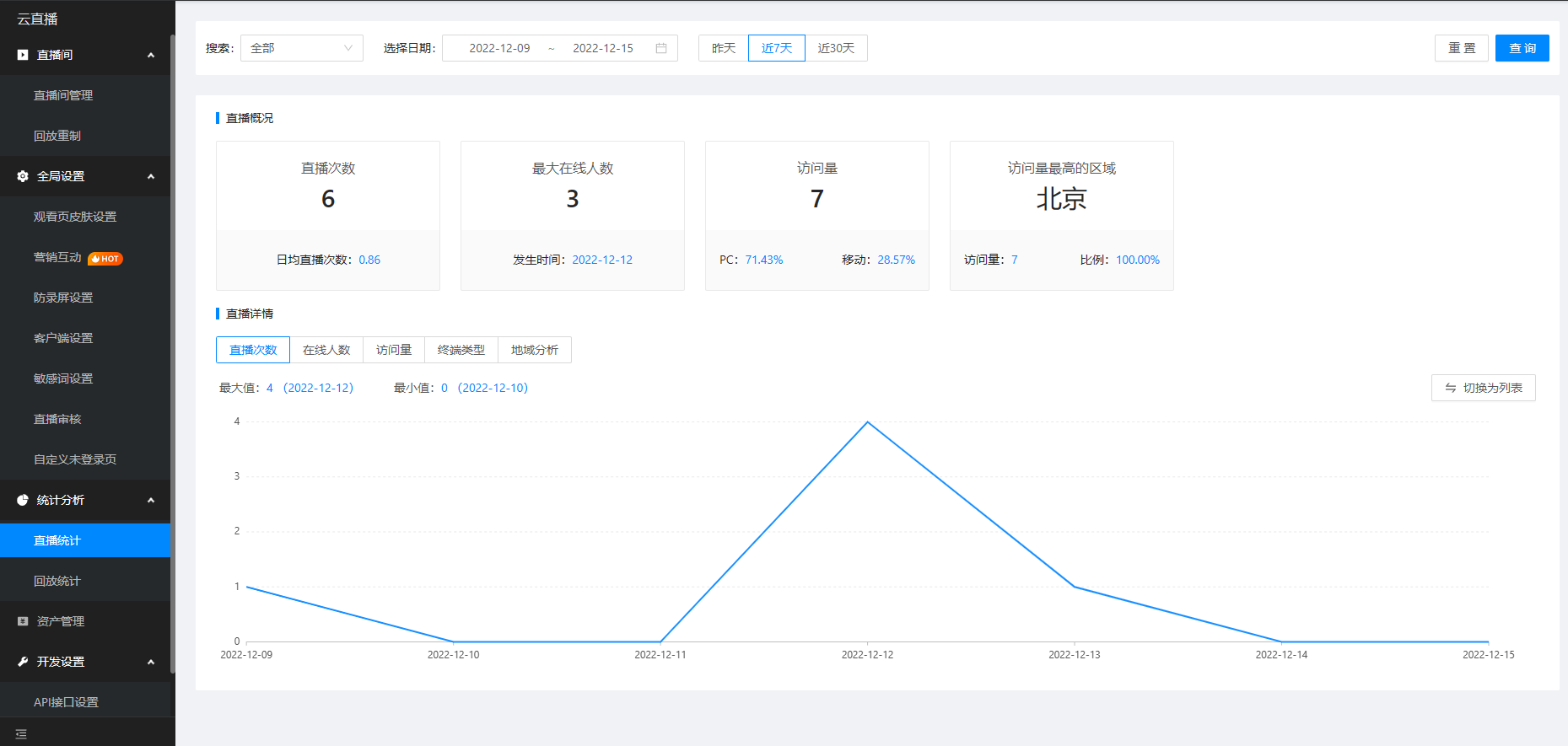The width and height of the screenshot is (1568, 746).
Task: Collapse the 开发设置 menu chevron
Action: (151, 662)
